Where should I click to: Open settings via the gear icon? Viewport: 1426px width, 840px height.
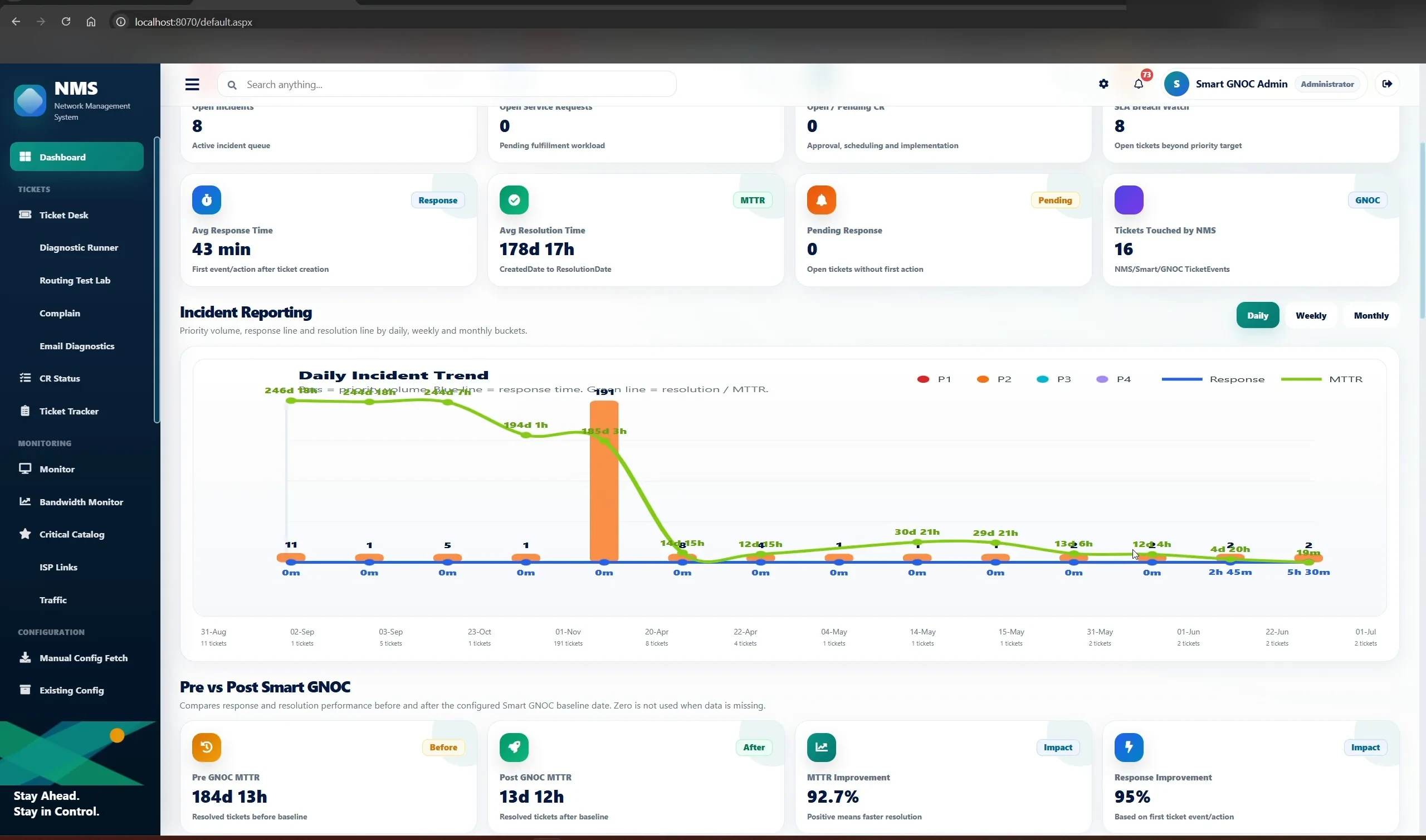[x=1103, y=84]
